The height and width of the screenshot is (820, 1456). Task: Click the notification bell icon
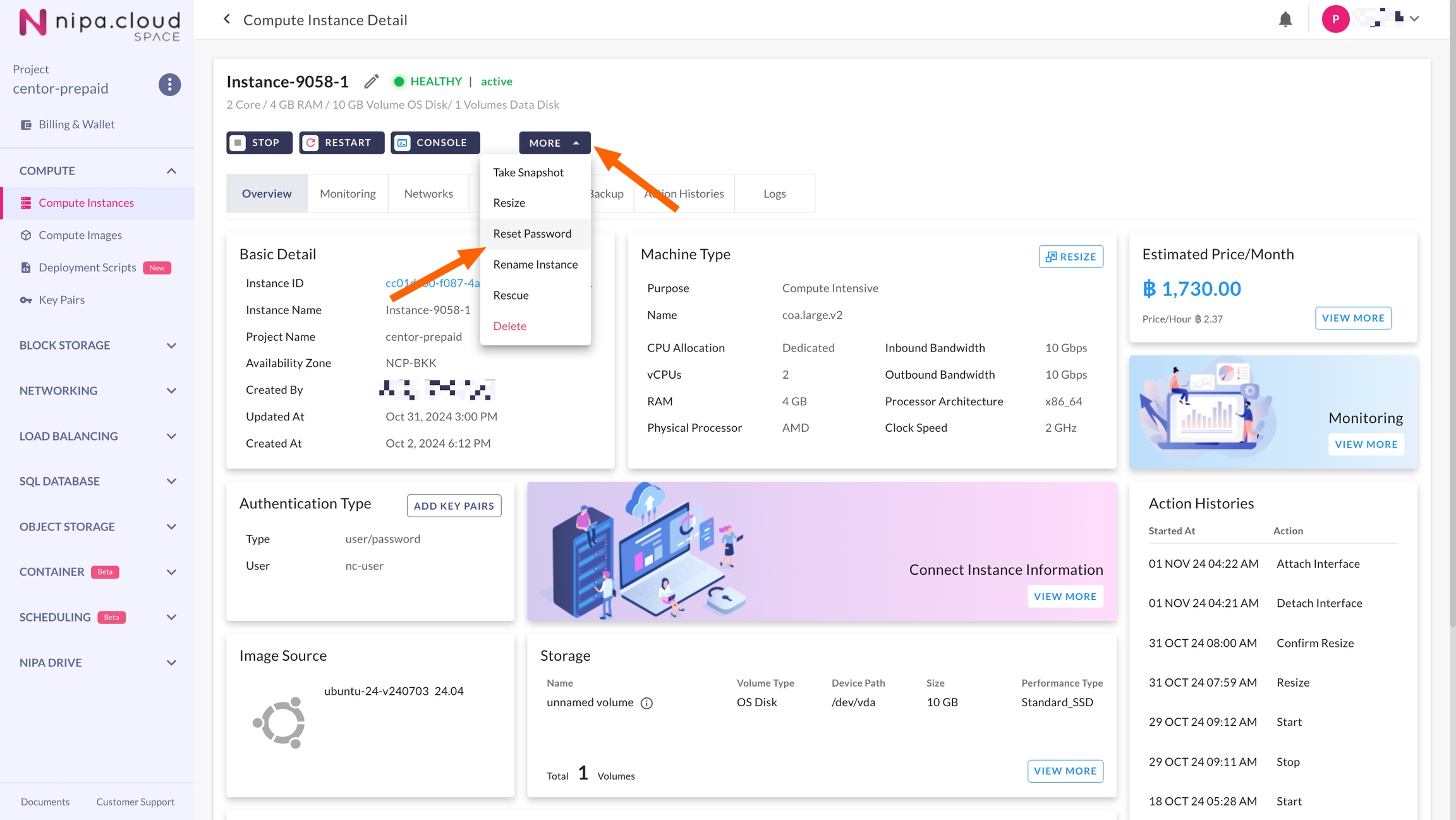click(x=1285, y=20)
